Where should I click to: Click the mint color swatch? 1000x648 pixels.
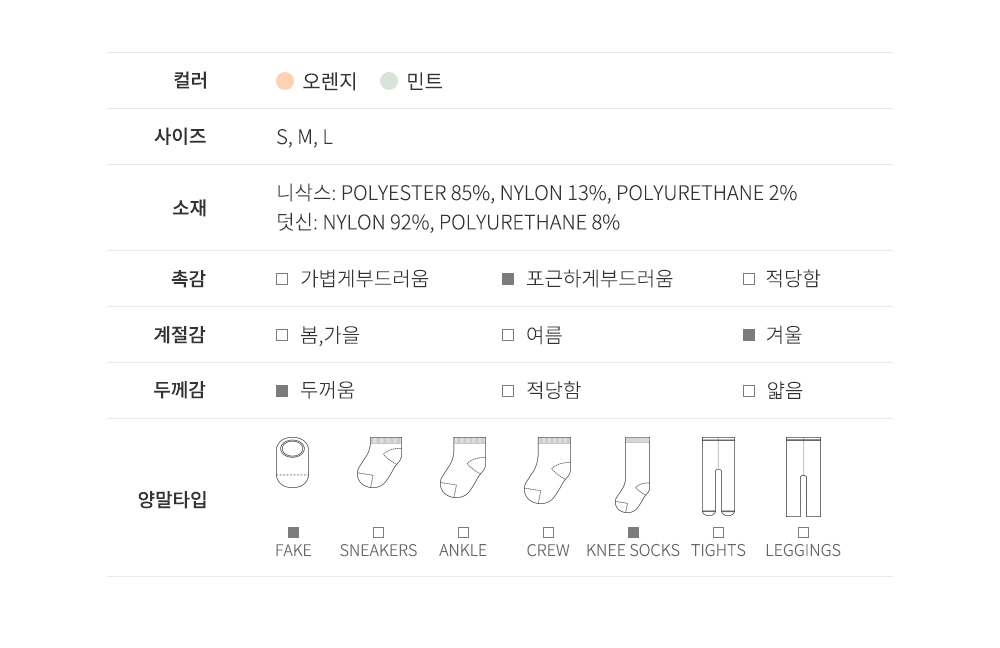click(x=389, y=81)
